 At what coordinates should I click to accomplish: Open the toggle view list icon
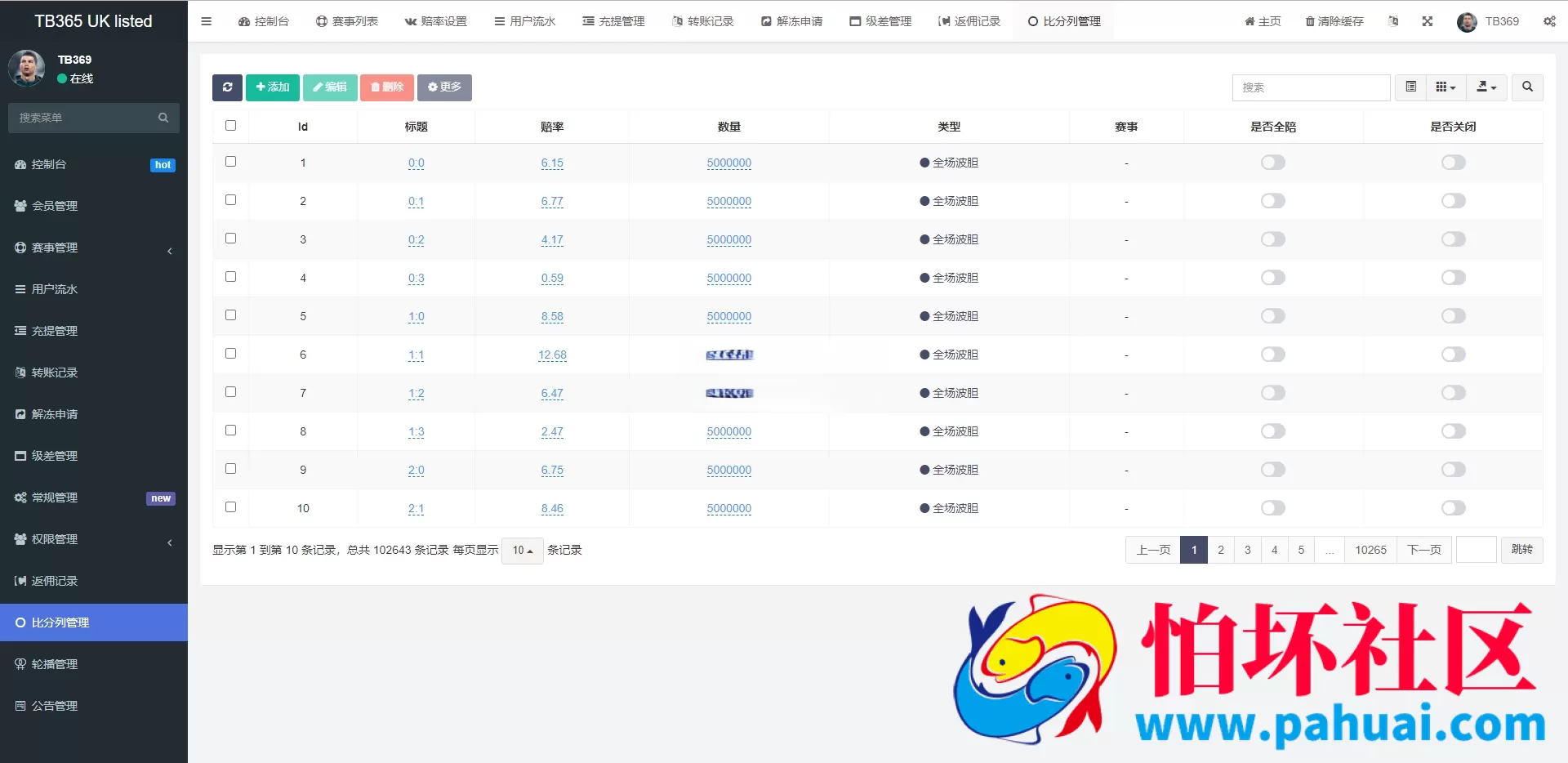[x=1410, y=87]
